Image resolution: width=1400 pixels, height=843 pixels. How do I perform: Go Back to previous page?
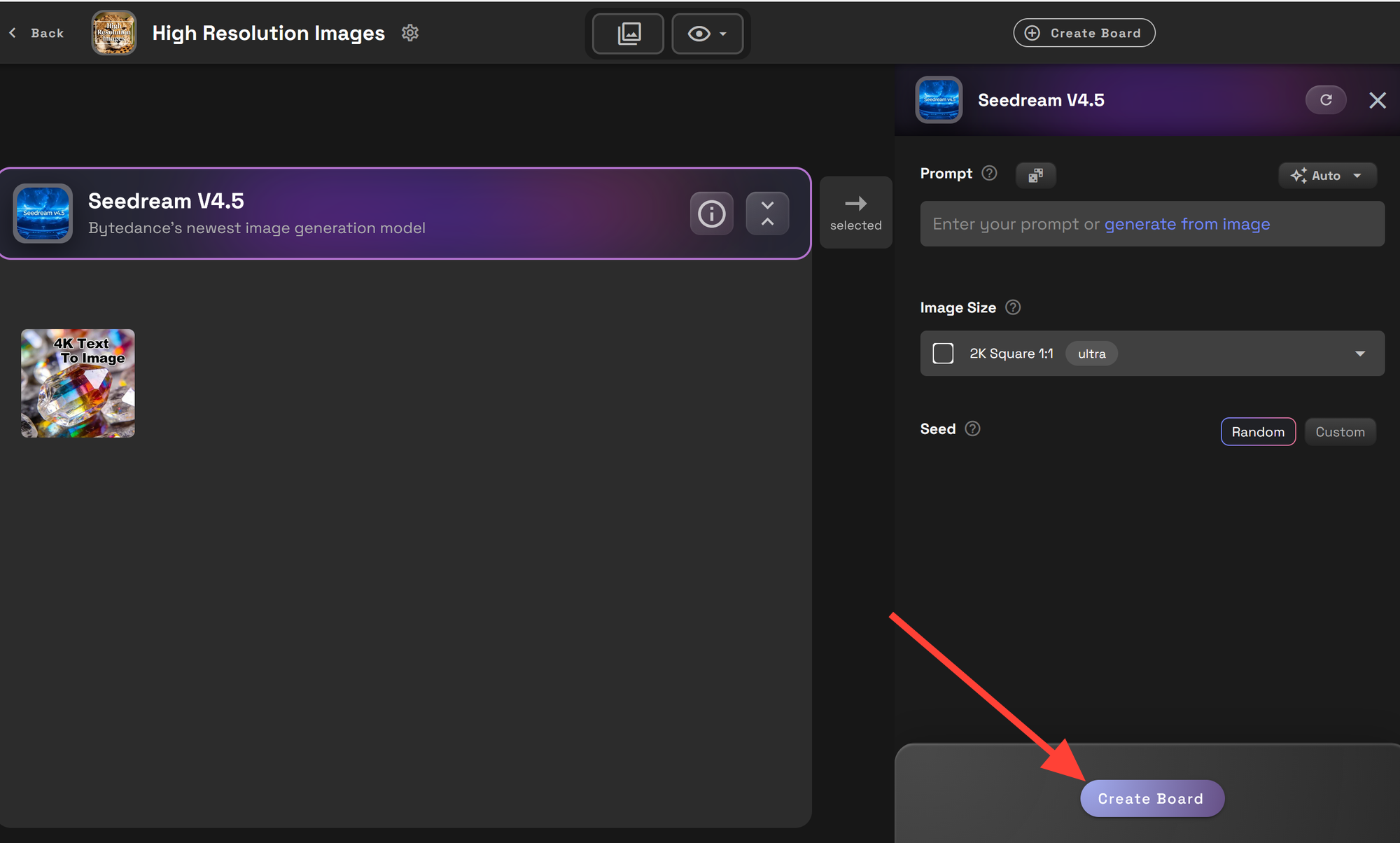pyautogui.click(x=37, y=33)
